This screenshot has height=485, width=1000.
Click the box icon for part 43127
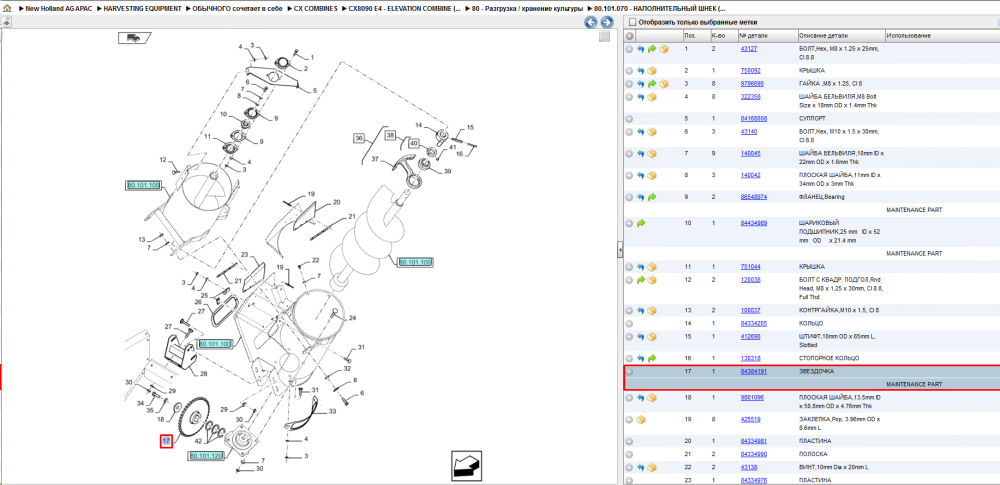[x=663, y=49]
